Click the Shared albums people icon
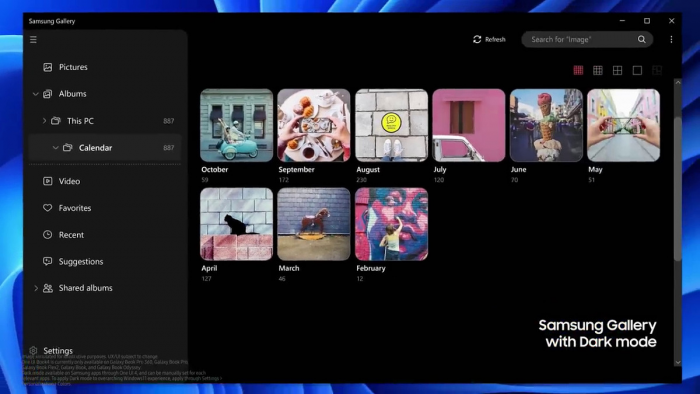 click(x=47, y=288)
